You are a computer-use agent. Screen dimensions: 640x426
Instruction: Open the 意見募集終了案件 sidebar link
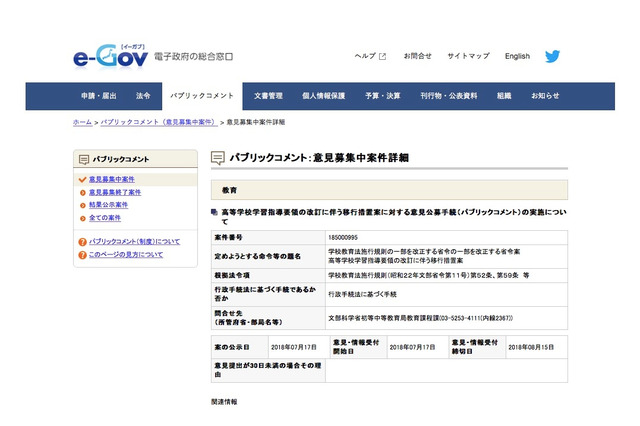(115, 192)
